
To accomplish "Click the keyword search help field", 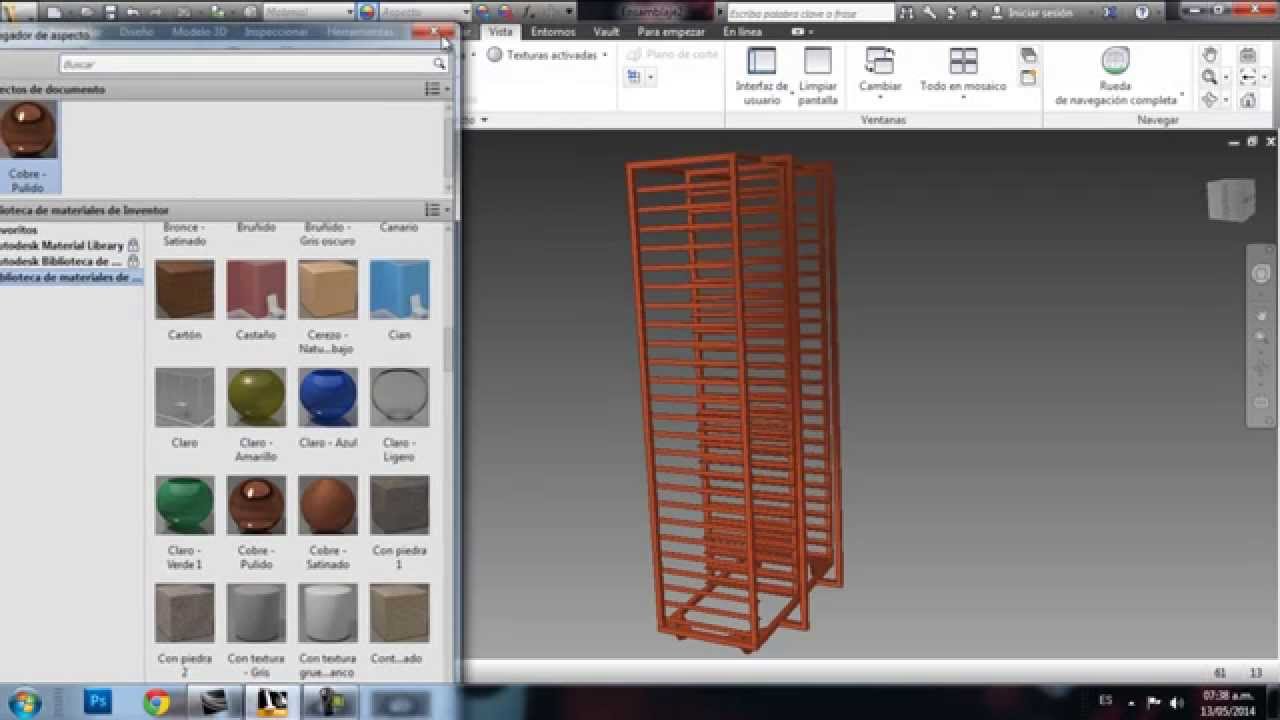I will (810, 13).
